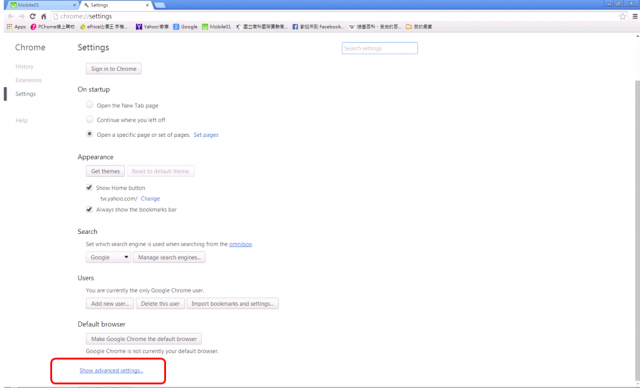Focus the Search settings field
Screen dimensions: 640x388
tap(380, 48)
